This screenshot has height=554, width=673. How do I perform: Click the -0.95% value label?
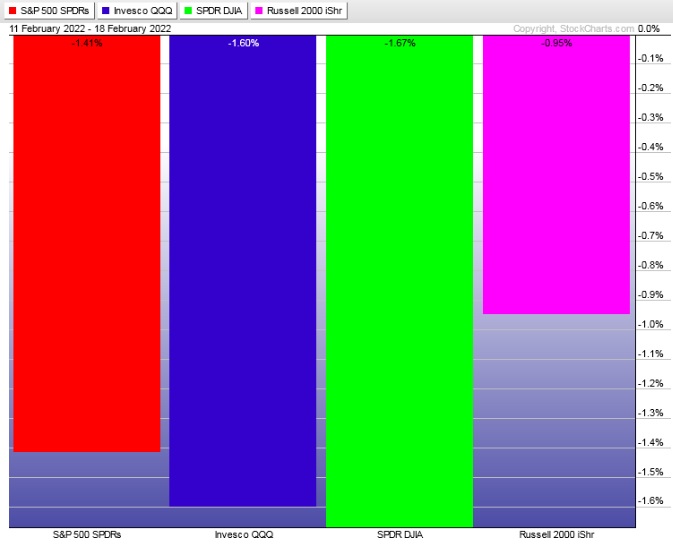coord(556,43)
